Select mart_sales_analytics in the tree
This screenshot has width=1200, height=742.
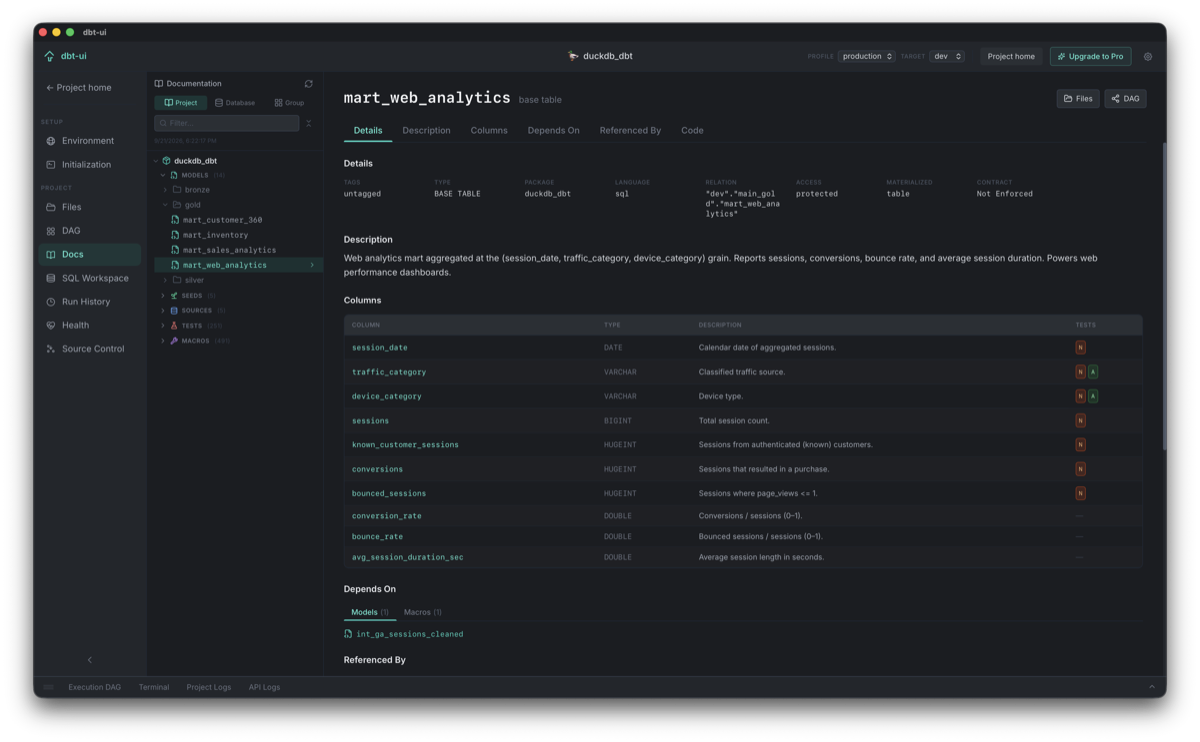click(229, 250)
